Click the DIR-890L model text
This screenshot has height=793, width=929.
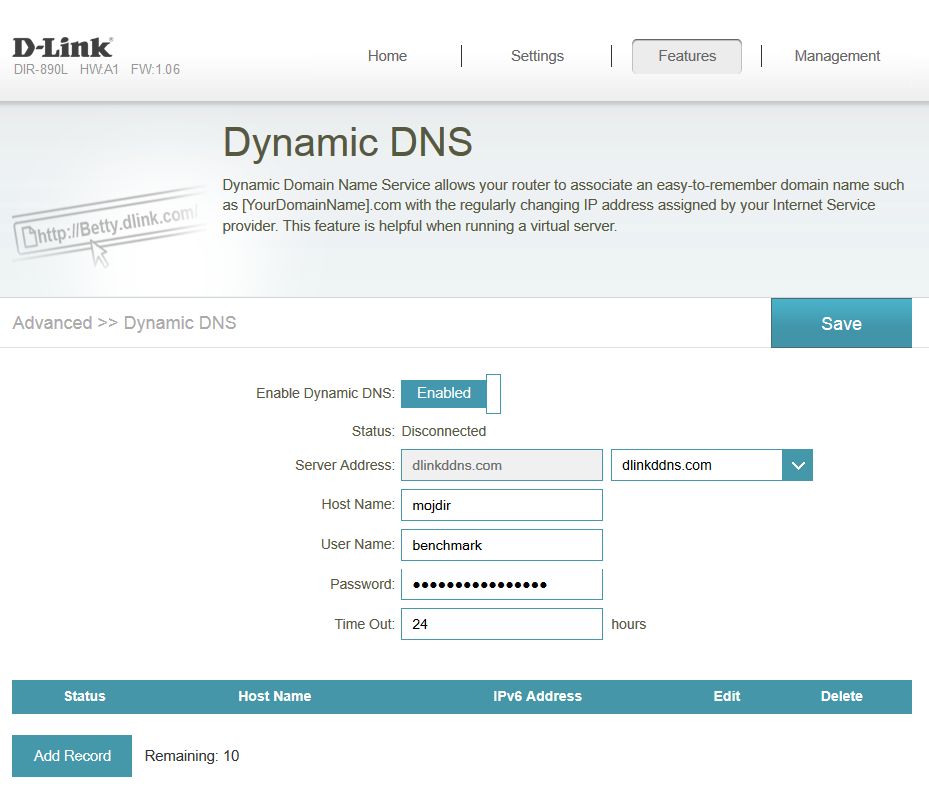click(x=41, y=69)
